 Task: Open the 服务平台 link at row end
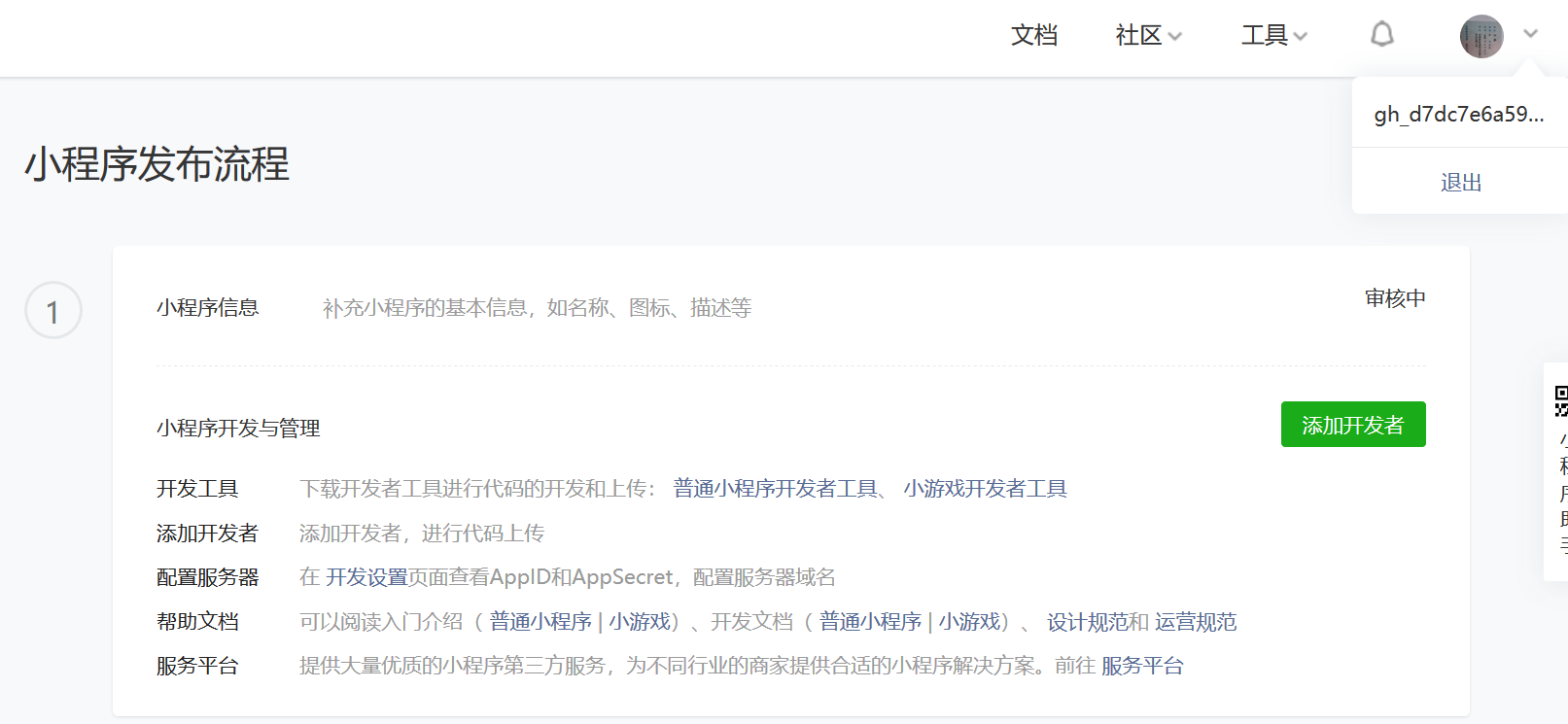[x=1142, y=667]
